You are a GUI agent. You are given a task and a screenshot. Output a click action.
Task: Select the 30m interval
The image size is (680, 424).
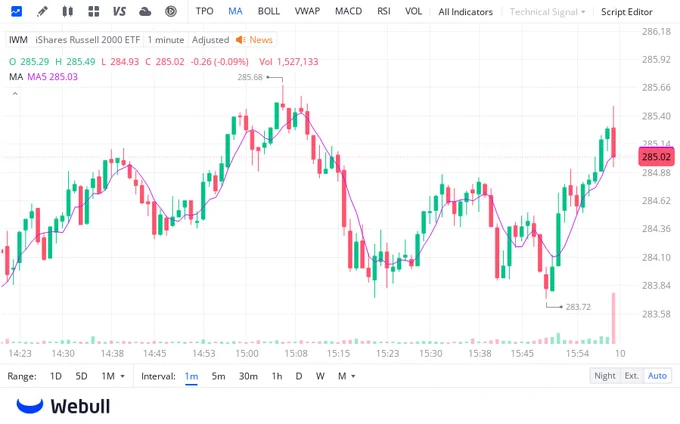pyautogui.click(x=248, y=376)
